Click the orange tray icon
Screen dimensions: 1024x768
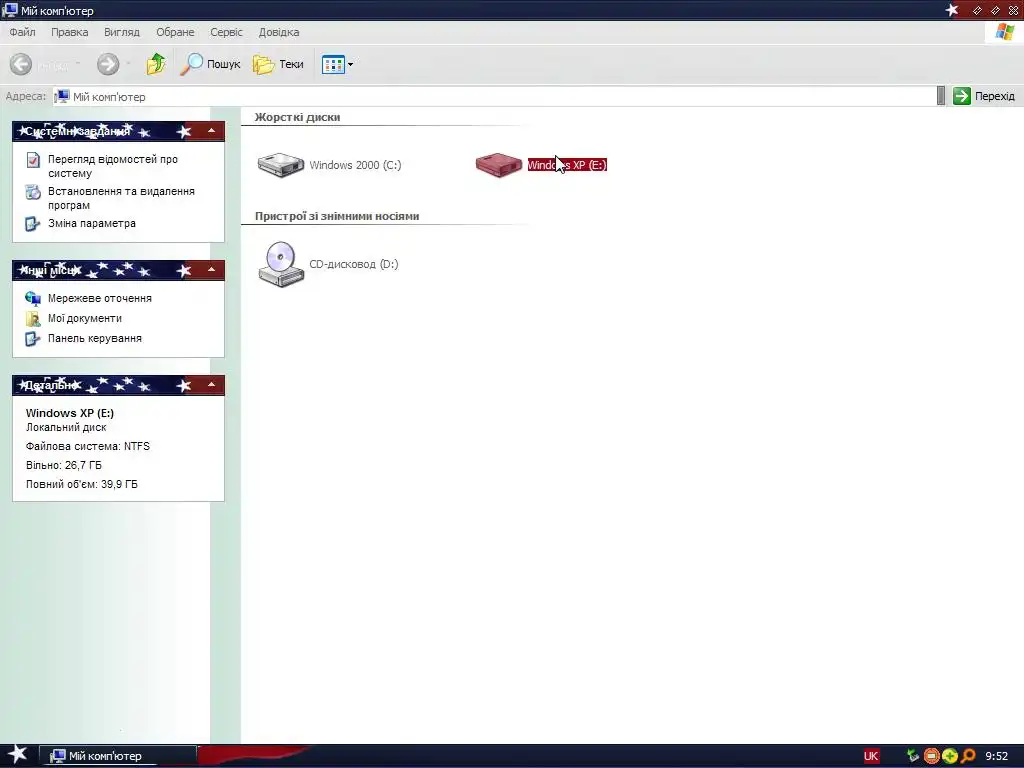tap(931, 756)
